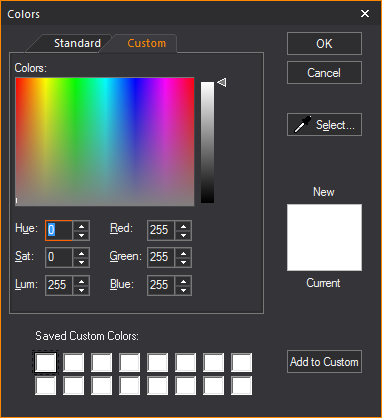Select fourth saved custom color, bottom row

click(x=130, y=385)
